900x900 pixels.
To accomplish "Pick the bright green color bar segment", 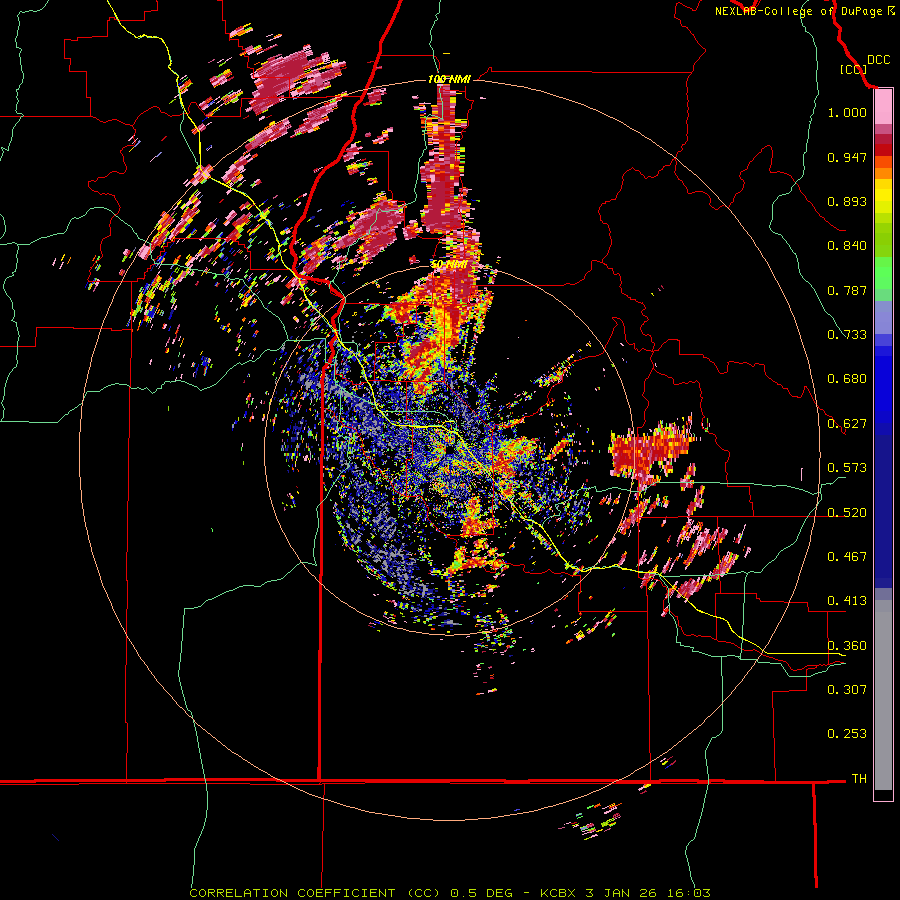I will click(x=883, y=273).
